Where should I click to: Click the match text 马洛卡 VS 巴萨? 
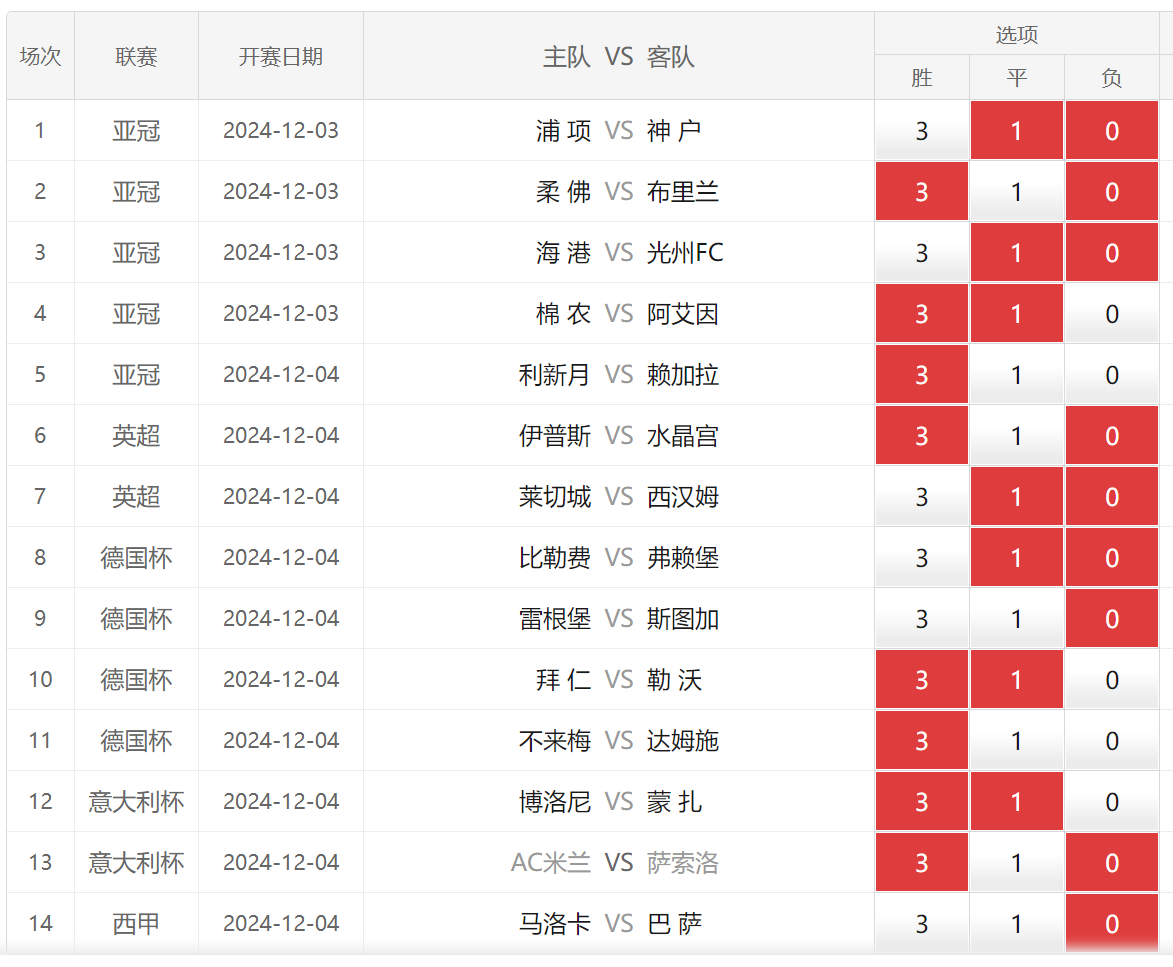(x=611, y=924)
